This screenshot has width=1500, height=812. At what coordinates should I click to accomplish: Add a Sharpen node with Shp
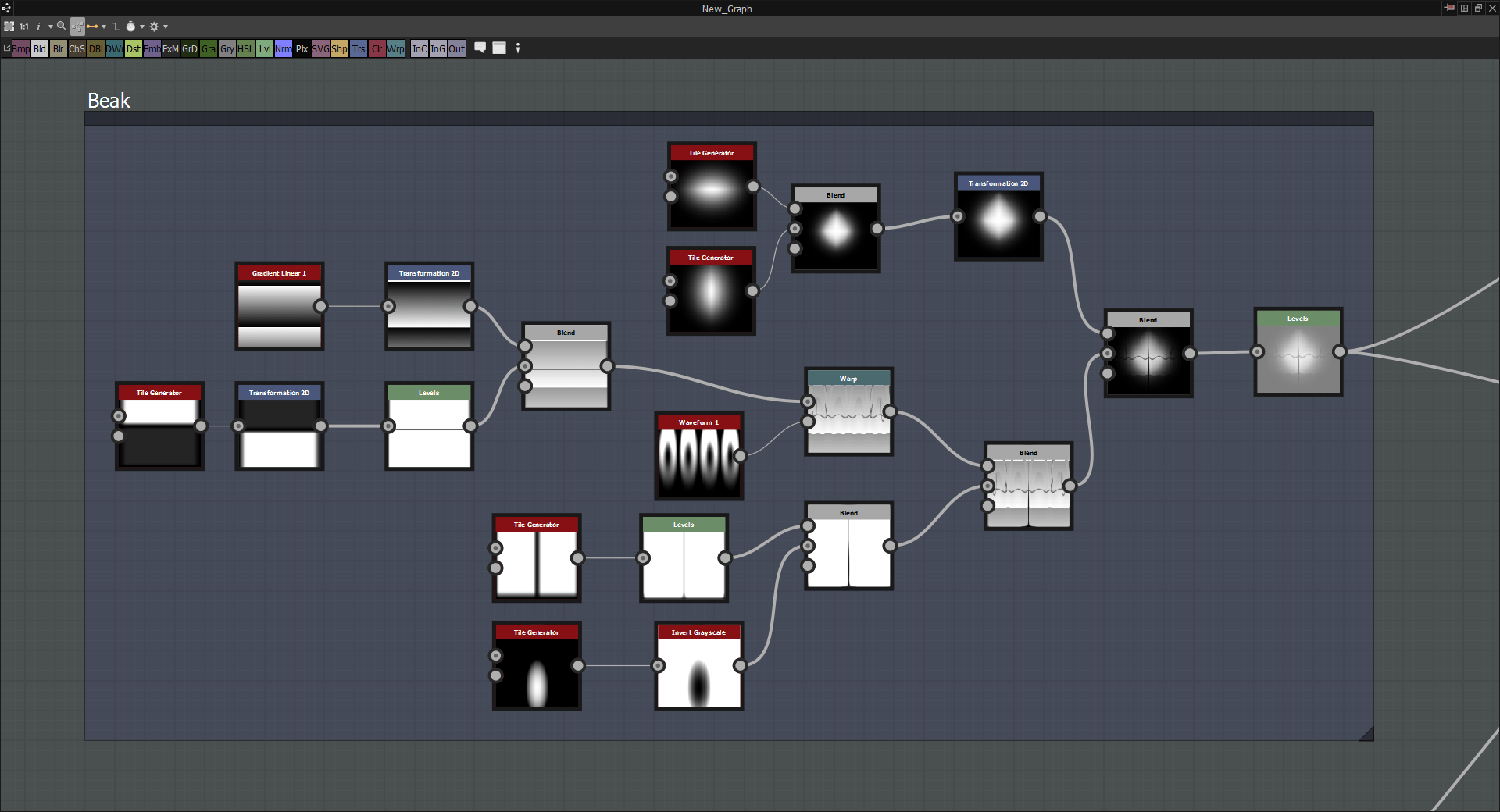[340, 48]
